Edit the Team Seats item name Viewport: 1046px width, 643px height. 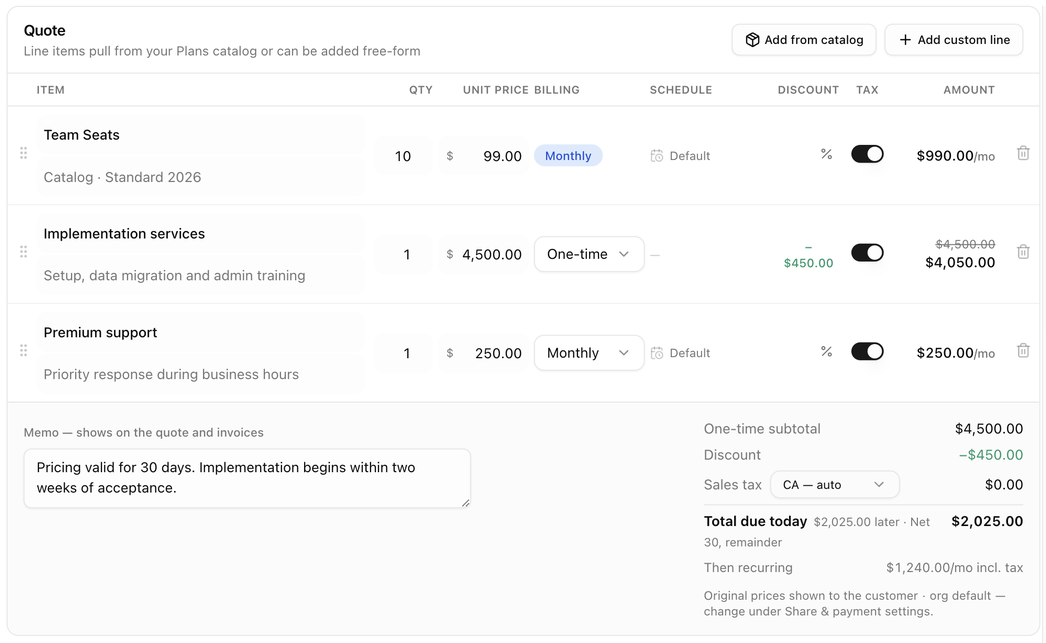pos(200,135)
